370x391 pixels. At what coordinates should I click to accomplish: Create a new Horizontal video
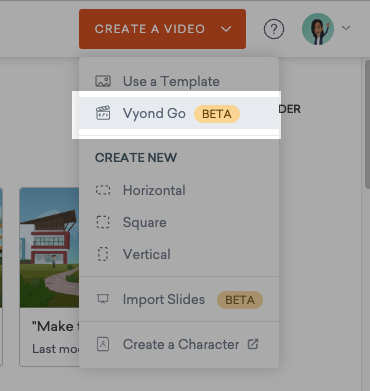click(x=179, y=190)
